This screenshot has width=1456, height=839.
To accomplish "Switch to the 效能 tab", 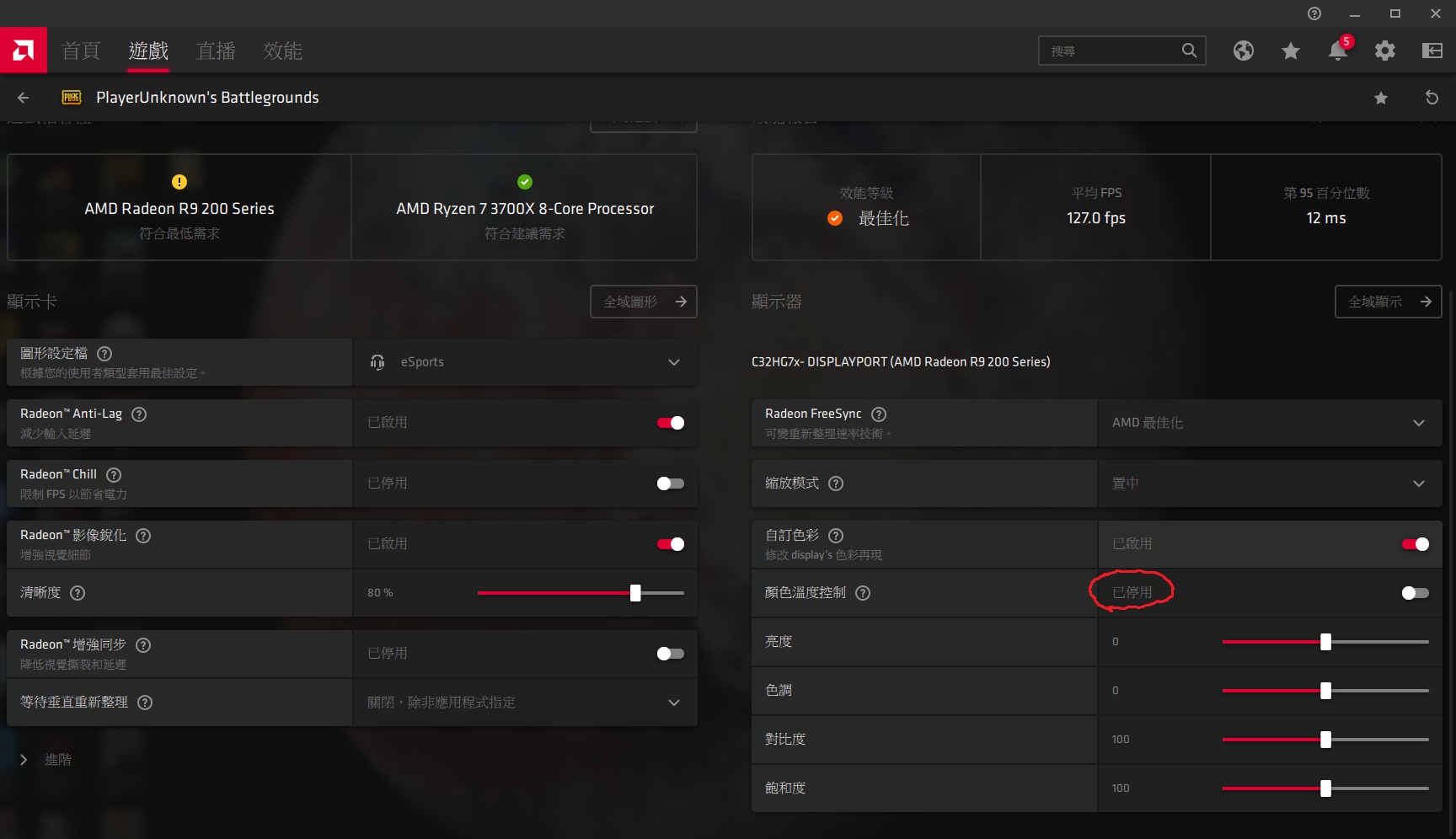I will tap(282, 51).
